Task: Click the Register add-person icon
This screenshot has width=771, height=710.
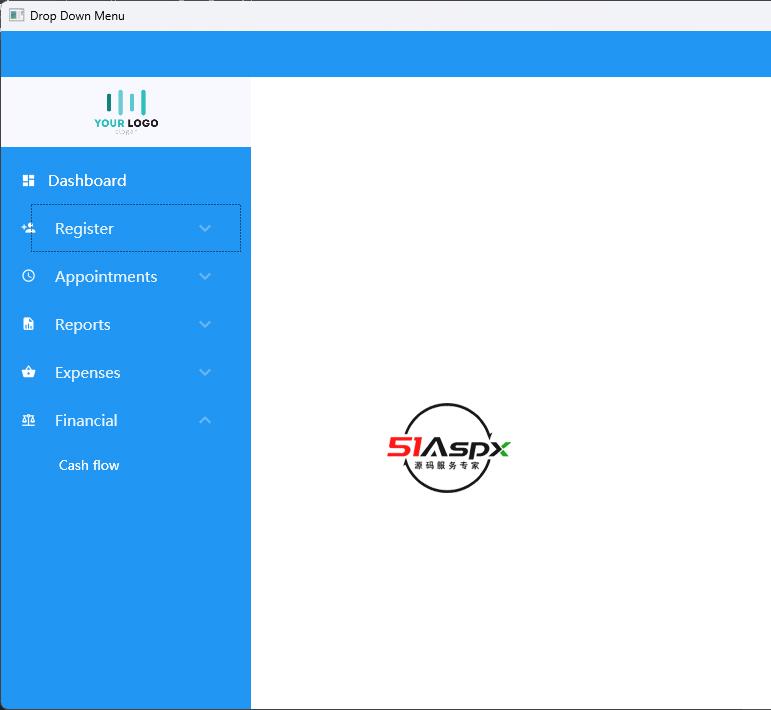Action: 28,228
